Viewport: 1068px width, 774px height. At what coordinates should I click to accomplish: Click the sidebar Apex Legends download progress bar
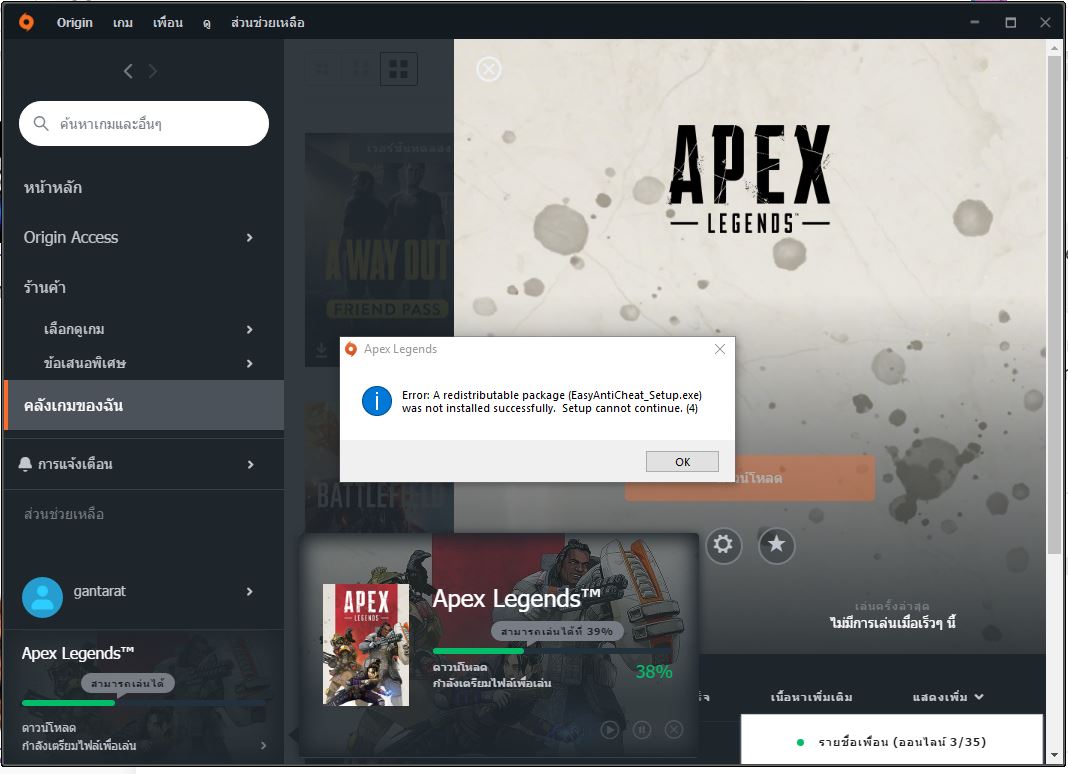[x=143, y=702]
